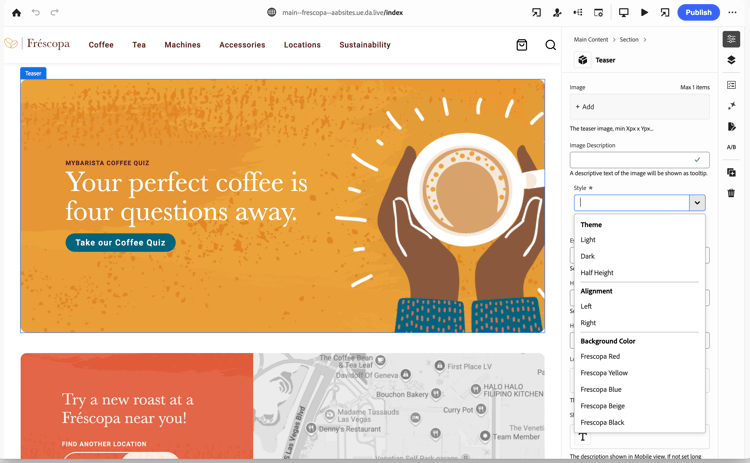Click the open-in-window icon left of the user icon
The width and height of the screenshot is (750, 463).
[536, 12]
